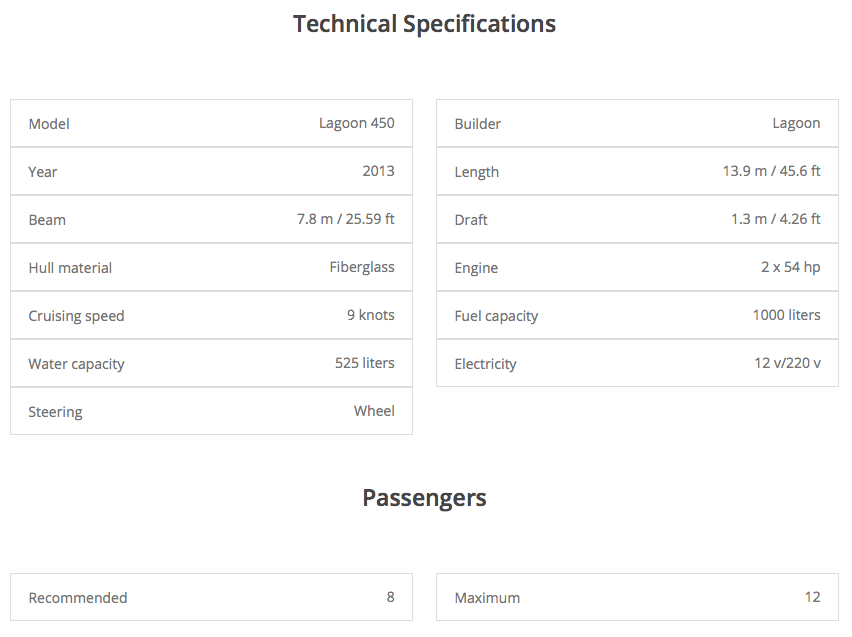Click the Passengers section heading
Screen dimensions: 852x637
coord(424,498)
